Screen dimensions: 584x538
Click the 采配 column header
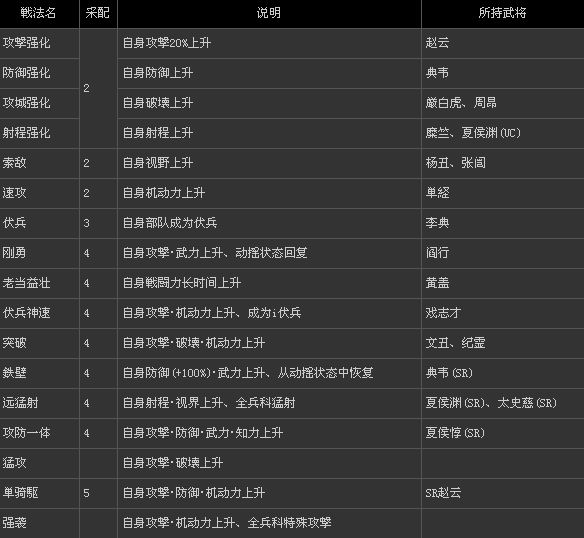point(98,13)
